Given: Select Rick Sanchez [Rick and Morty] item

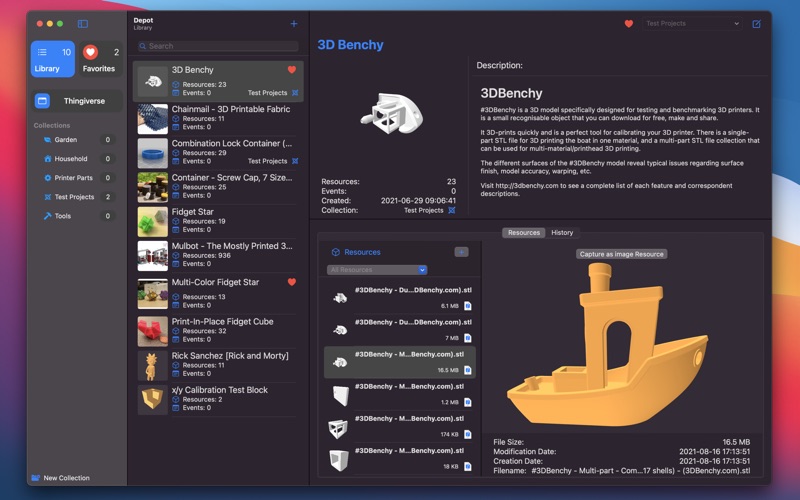Looking at the screenshot, I should point(218,365).
